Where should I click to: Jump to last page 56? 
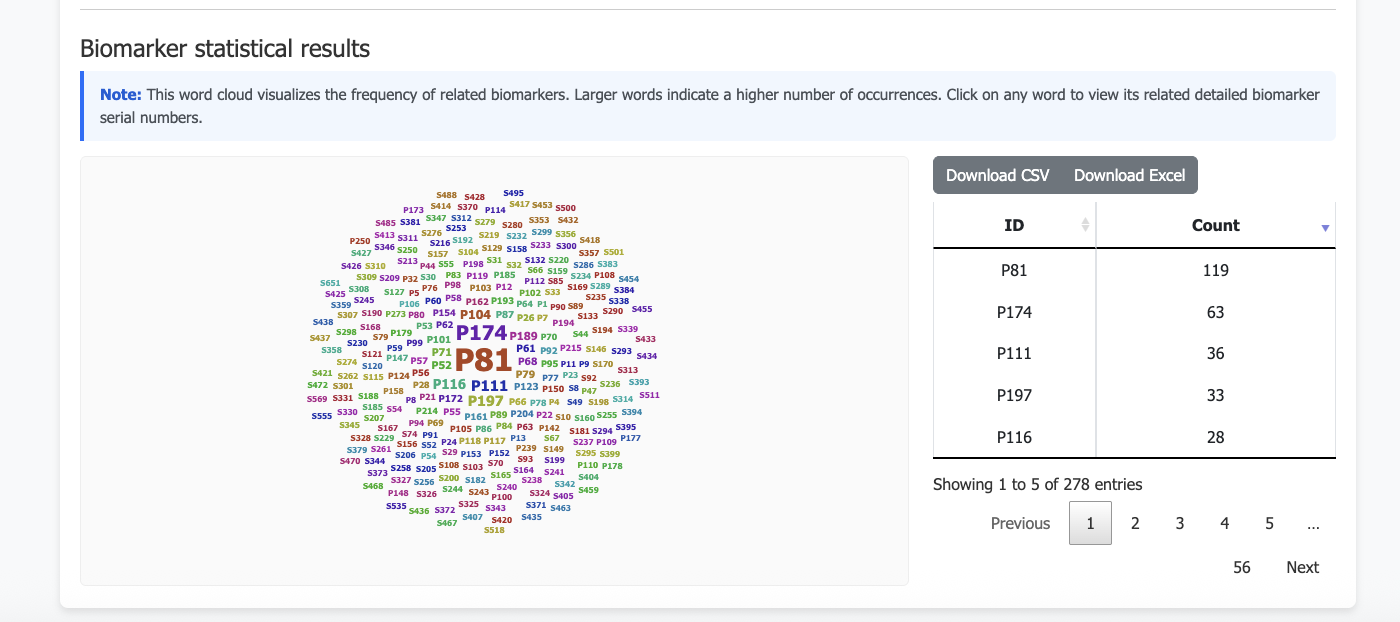[1242, 567]
